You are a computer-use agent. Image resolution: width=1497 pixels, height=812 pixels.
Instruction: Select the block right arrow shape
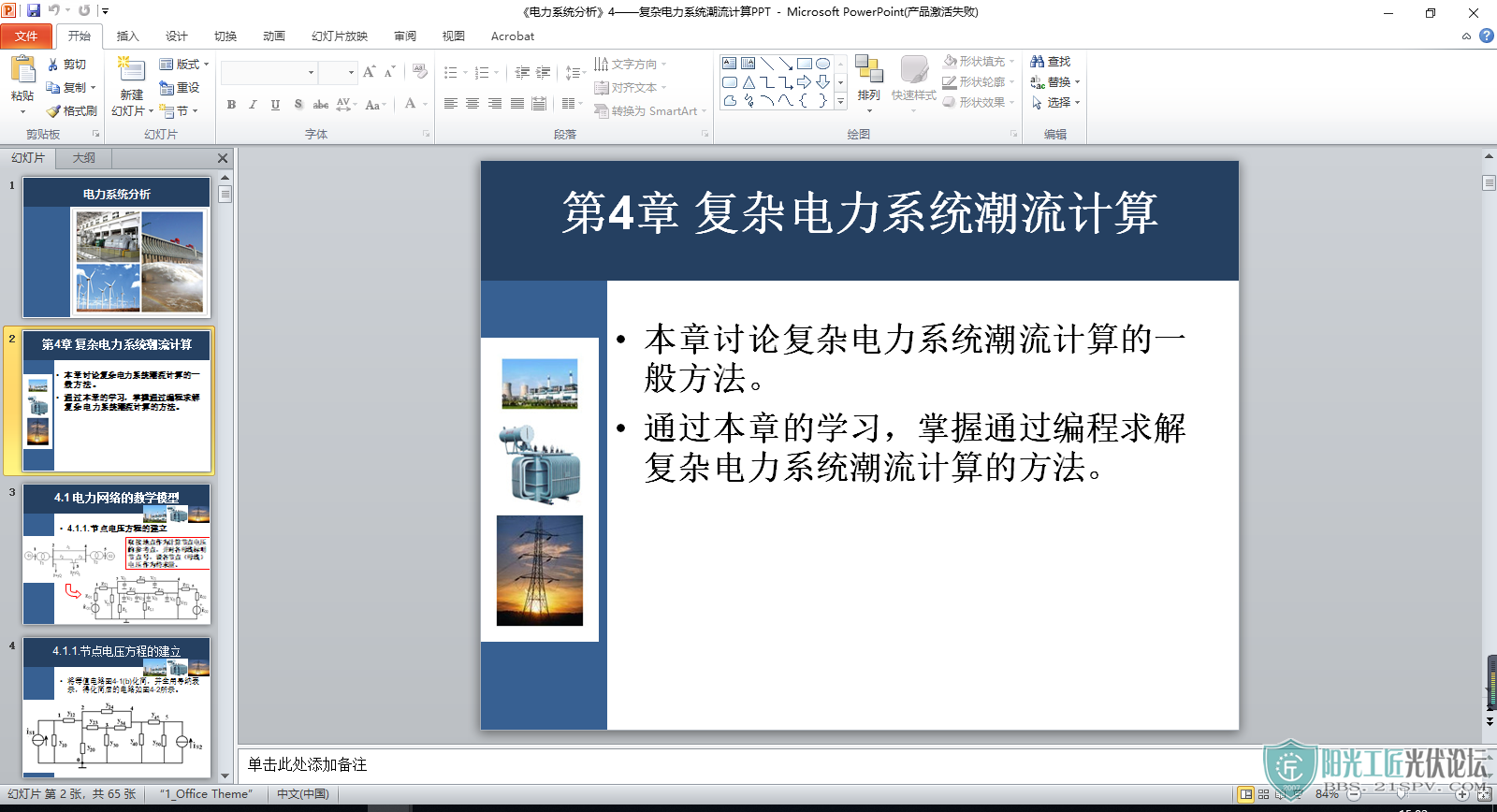coord(805,82)
